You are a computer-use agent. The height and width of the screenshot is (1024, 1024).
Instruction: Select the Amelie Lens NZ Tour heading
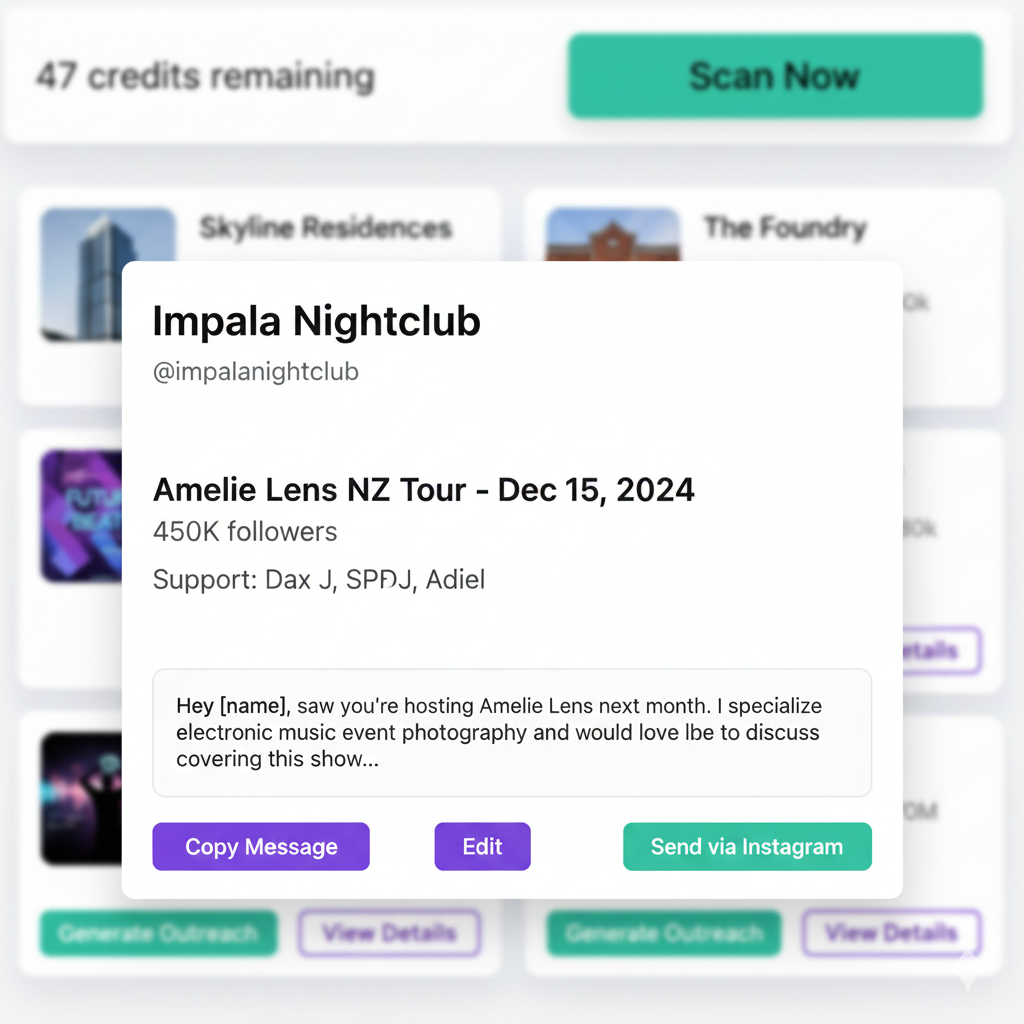(x=423, y=490)
